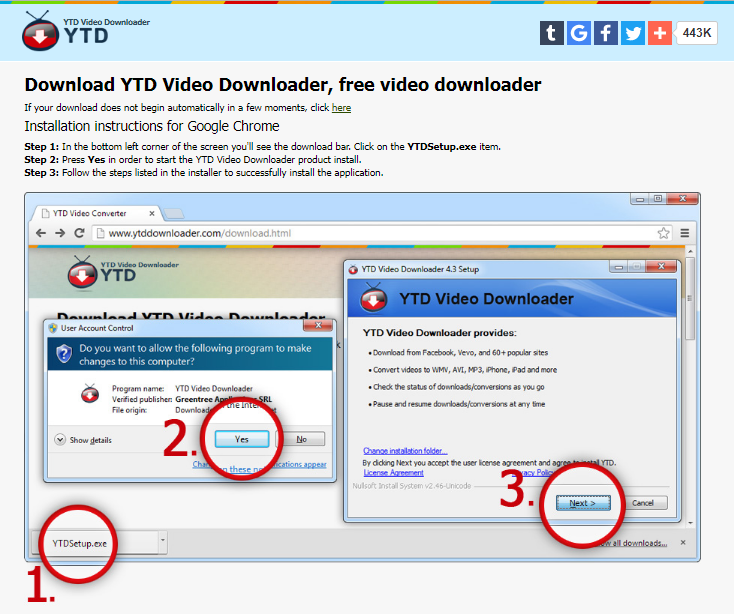This screenshot has height=614, width=734.
Task: Click Change installation folder link
Action: pyautogui.click(x=405, y=451)
